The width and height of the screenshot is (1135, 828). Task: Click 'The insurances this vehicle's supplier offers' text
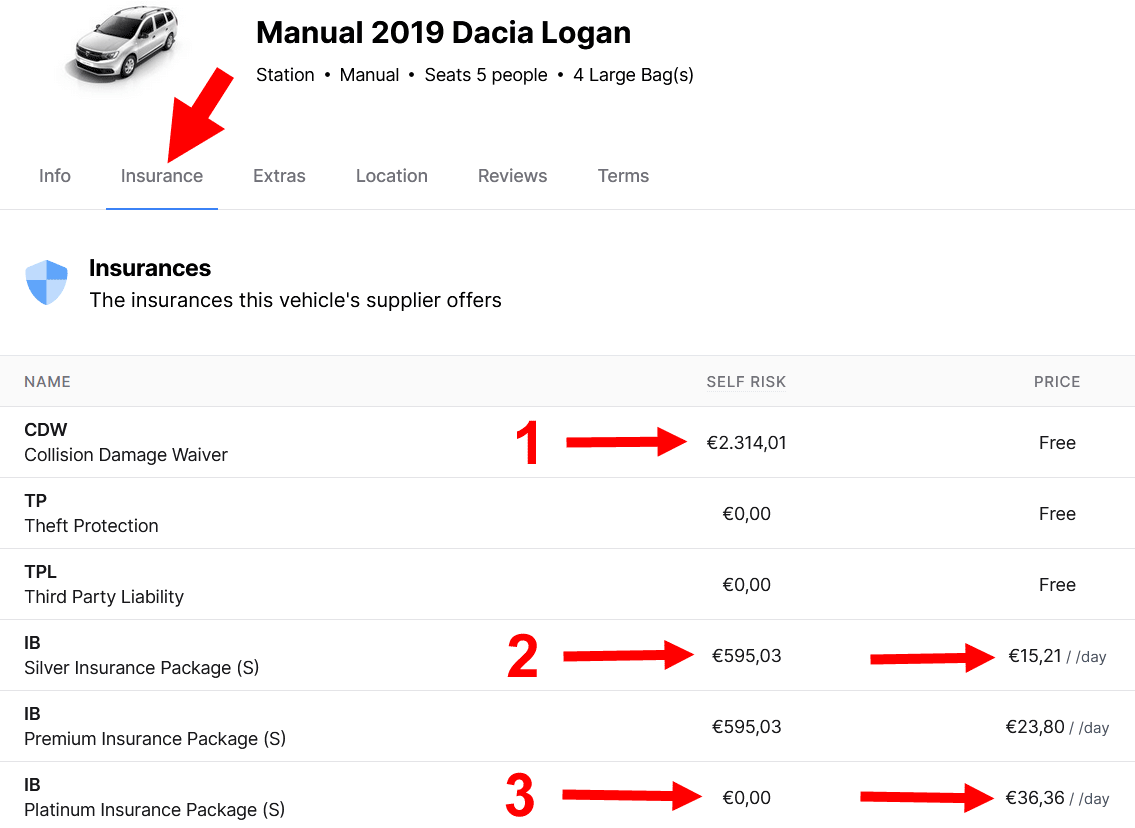coord(295,300)
